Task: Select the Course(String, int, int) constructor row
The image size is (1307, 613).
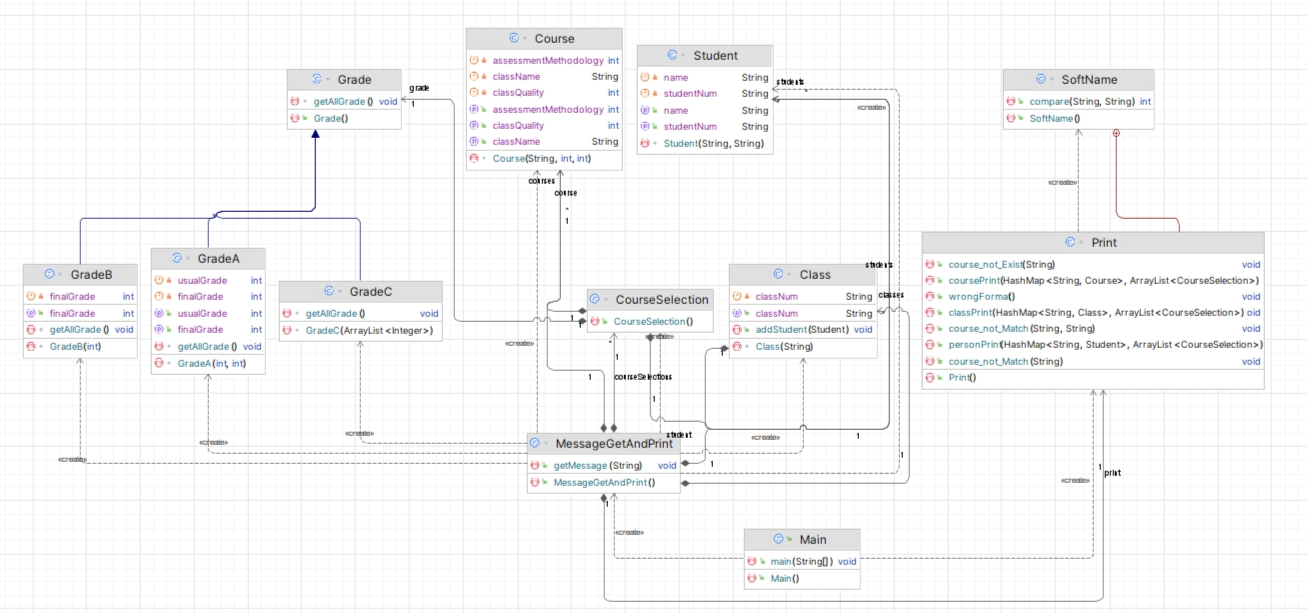Action: [541, 158]
